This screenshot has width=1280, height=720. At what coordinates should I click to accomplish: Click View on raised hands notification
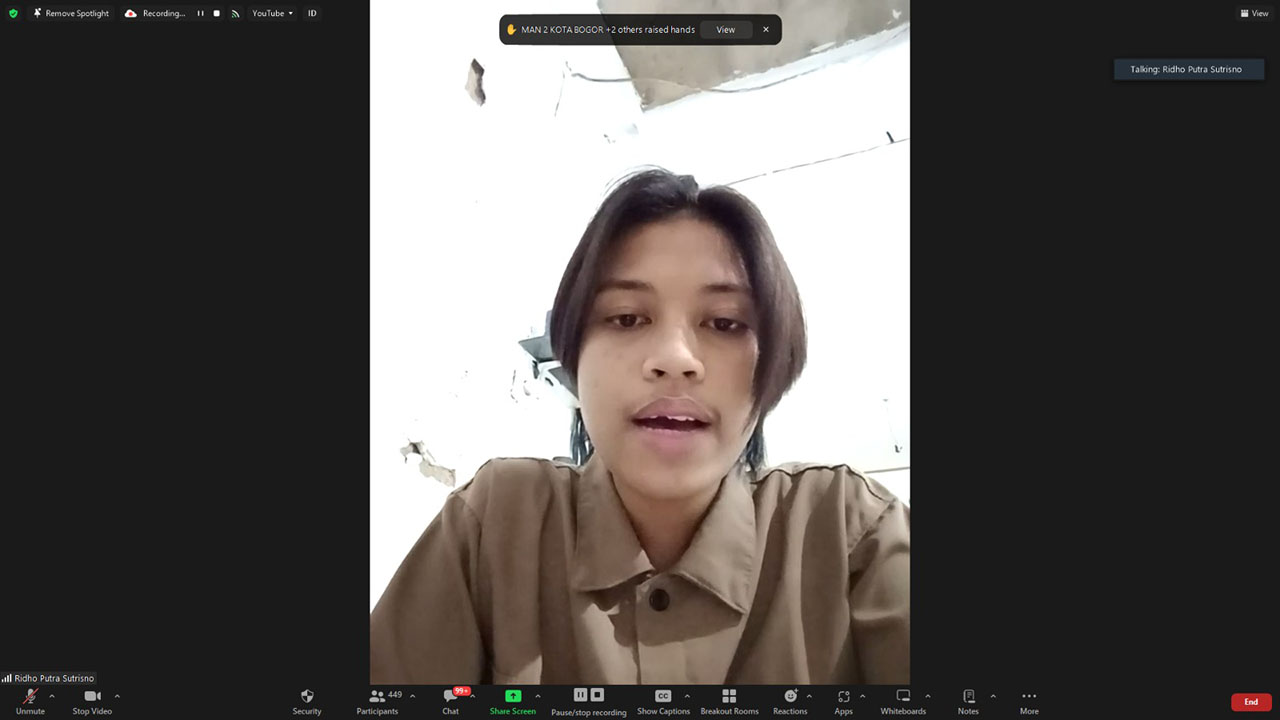[725, 30]
